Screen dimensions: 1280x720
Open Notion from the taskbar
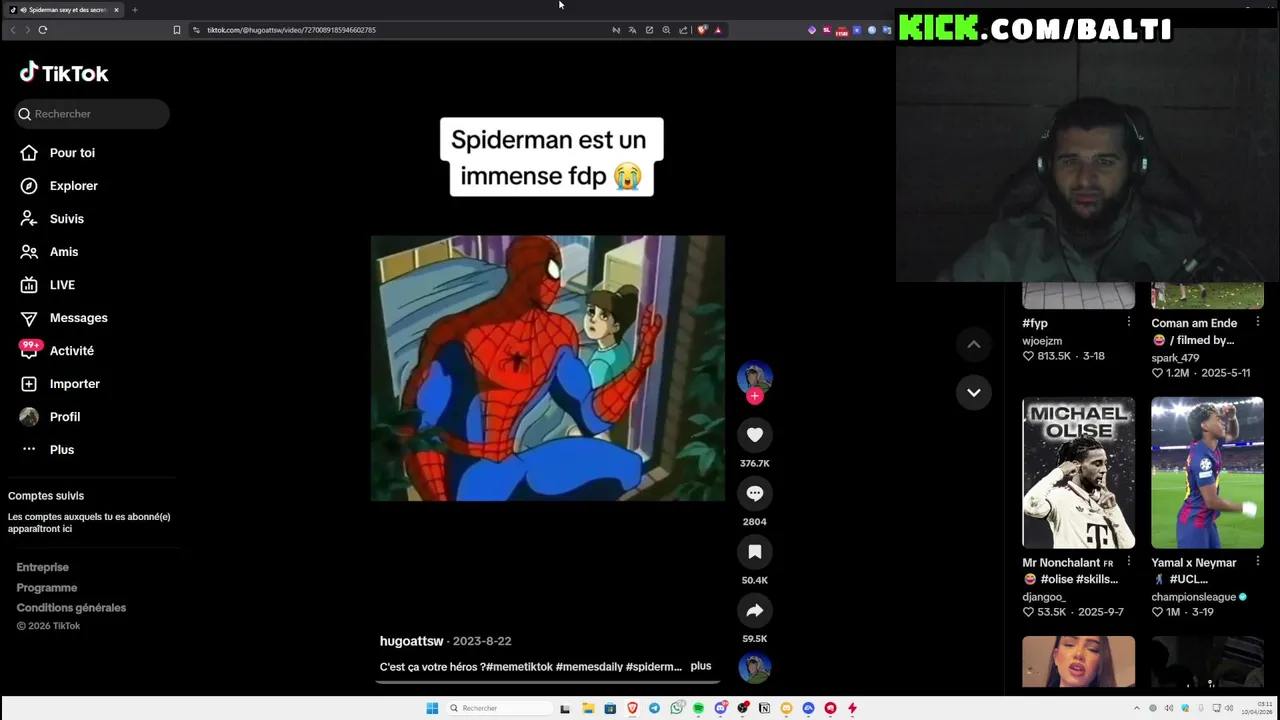click(x=764, y=708)
